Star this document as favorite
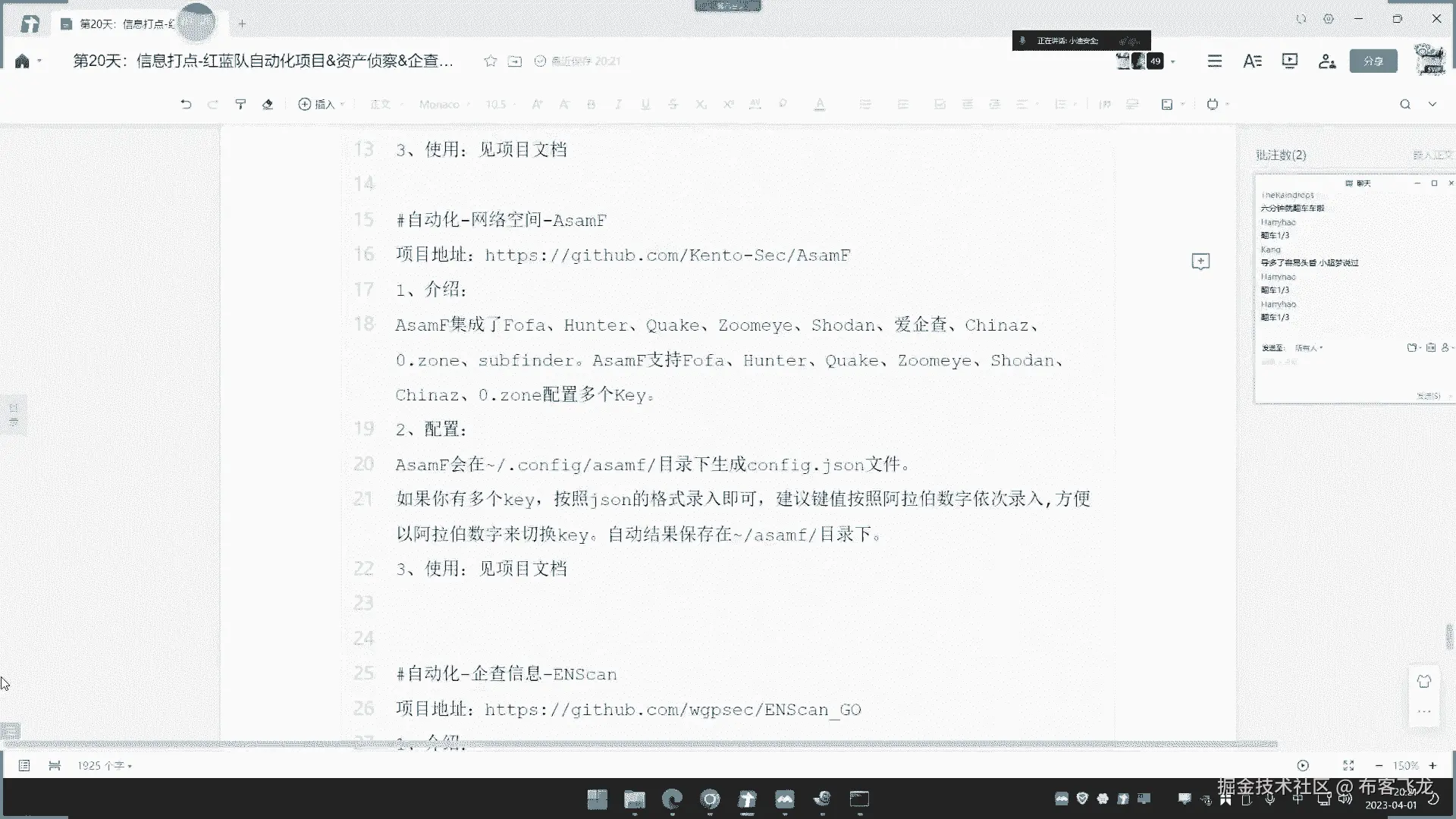 (x=491, y=61)
